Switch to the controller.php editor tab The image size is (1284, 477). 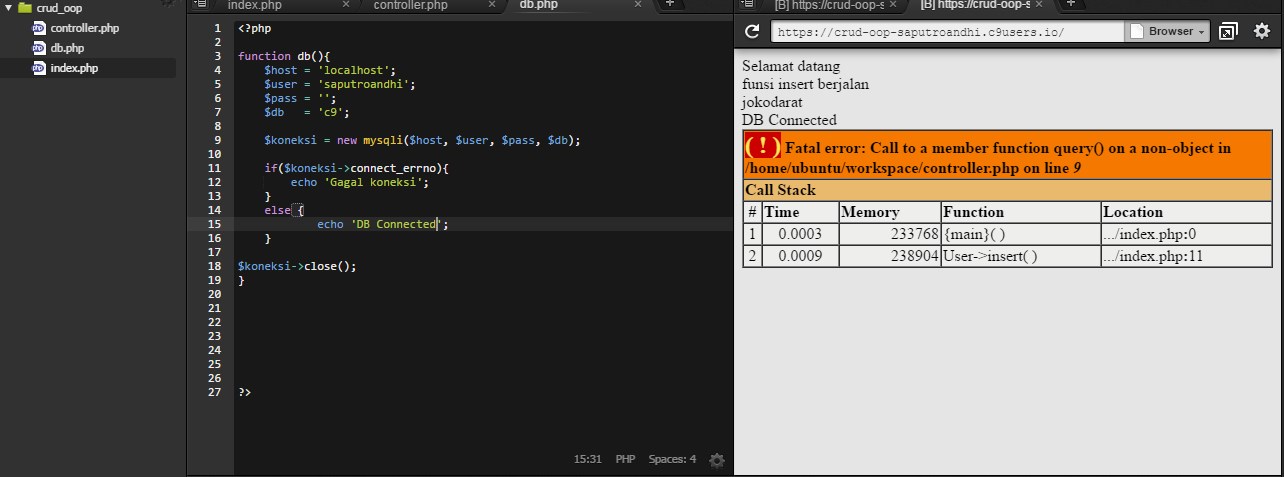pos(411,5)
